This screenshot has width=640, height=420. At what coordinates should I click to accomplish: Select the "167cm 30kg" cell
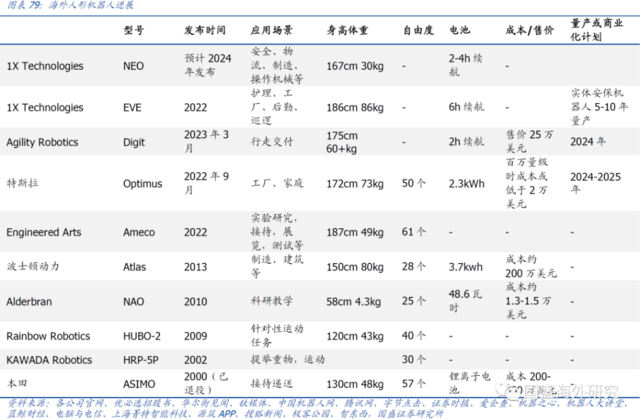click(355, 66)
